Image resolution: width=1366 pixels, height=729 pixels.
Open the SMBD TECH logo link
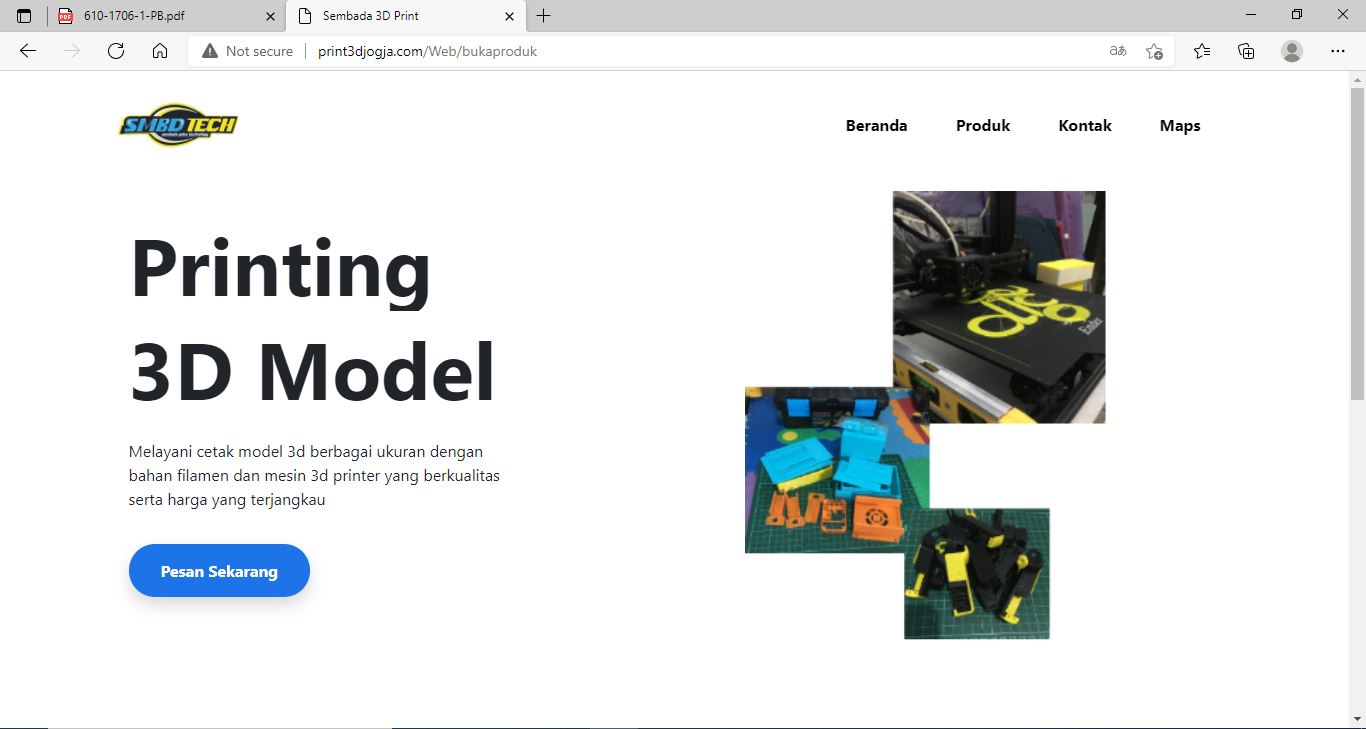coord(178,125)
